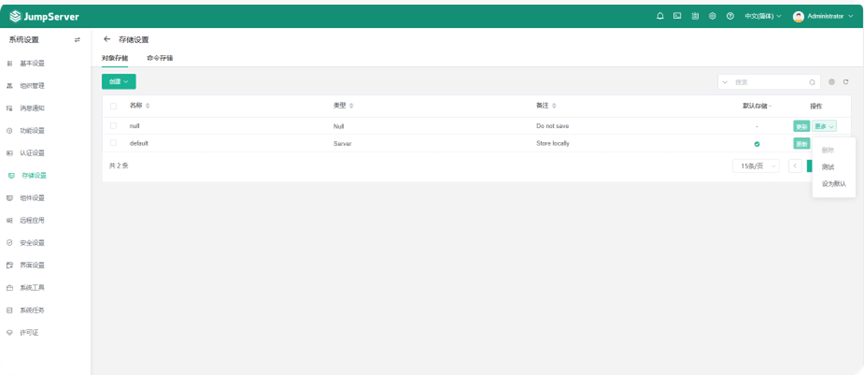Open the notification bell in the header
This screenshot has width=864, height=375.
click(660, 17)
